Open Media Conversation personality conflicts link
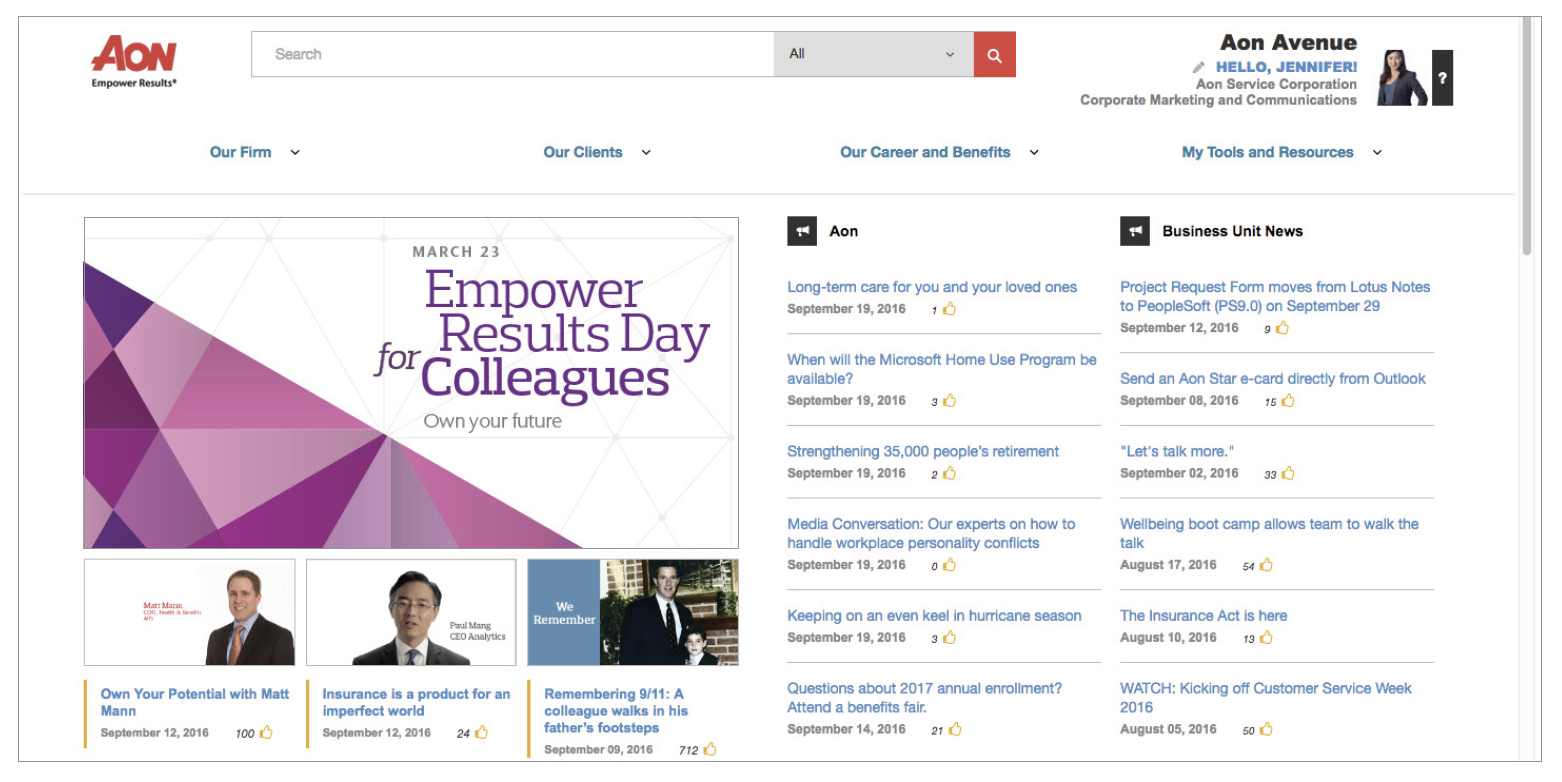Viewport: 1562px width, 782px height. point(931,533)
